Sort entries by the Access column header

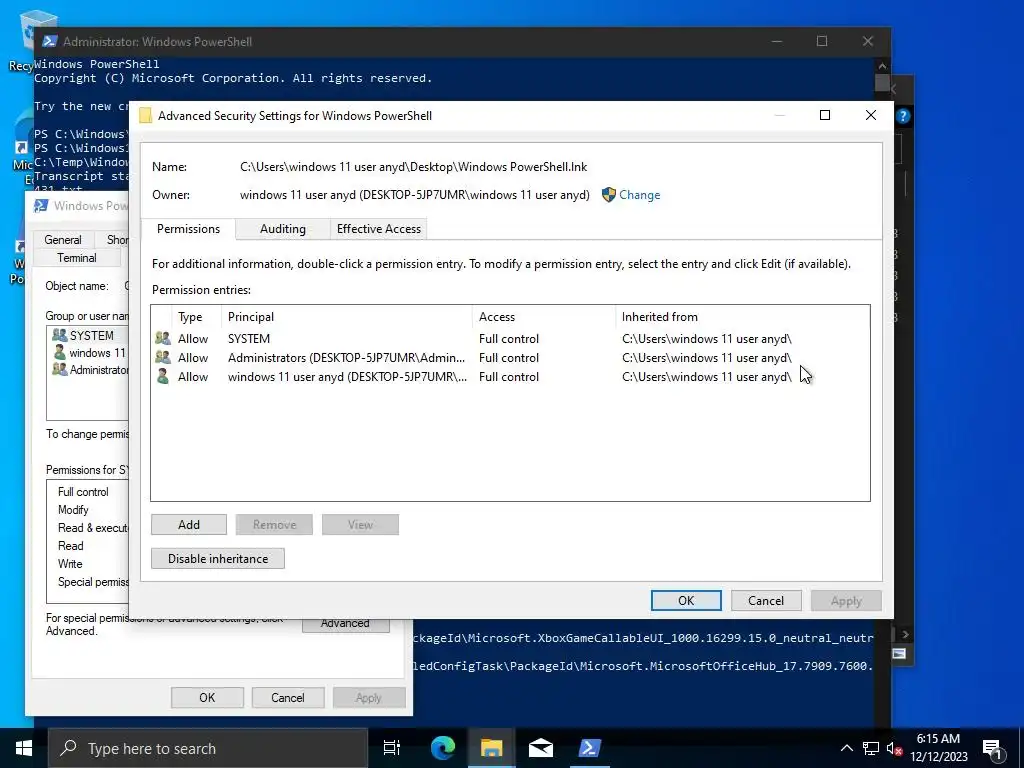click(543, 317)
